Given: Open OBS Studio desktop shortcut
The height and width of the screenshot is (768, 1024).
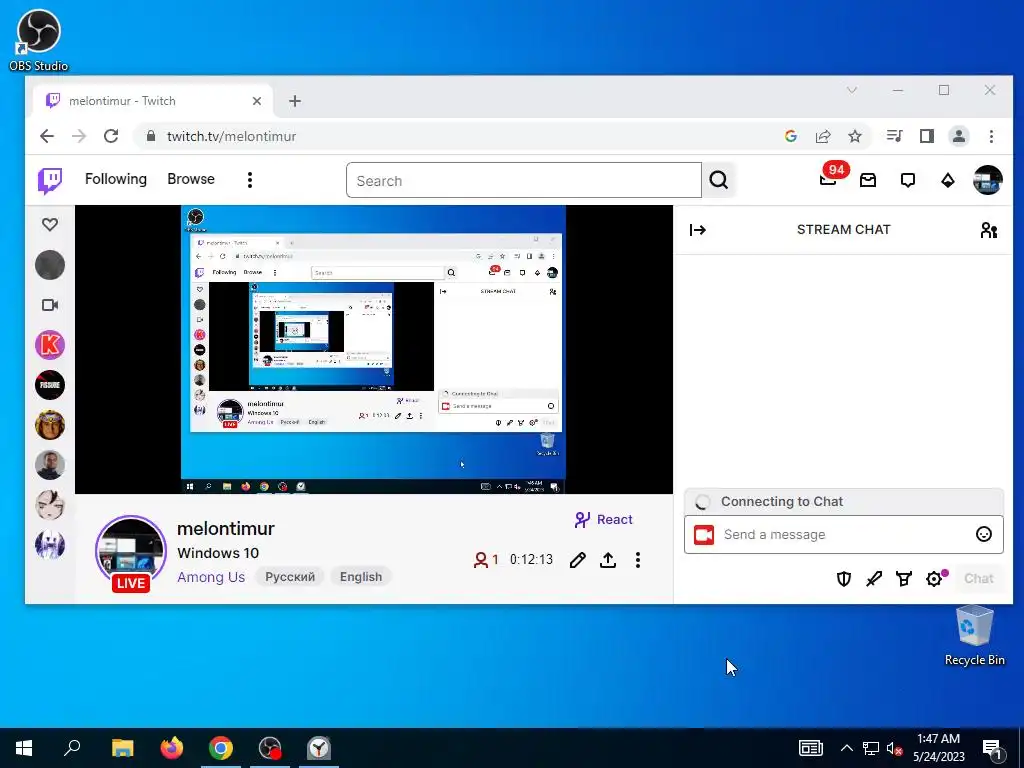Looking at the screenshot, I should point(39,40).
